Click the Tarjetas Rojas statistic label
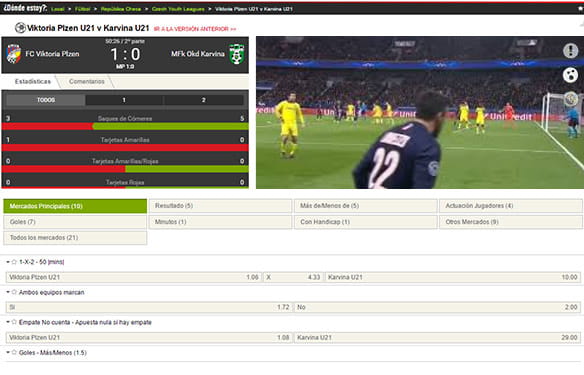The width and height of the screenshot is (584, 375). (125, 182)
